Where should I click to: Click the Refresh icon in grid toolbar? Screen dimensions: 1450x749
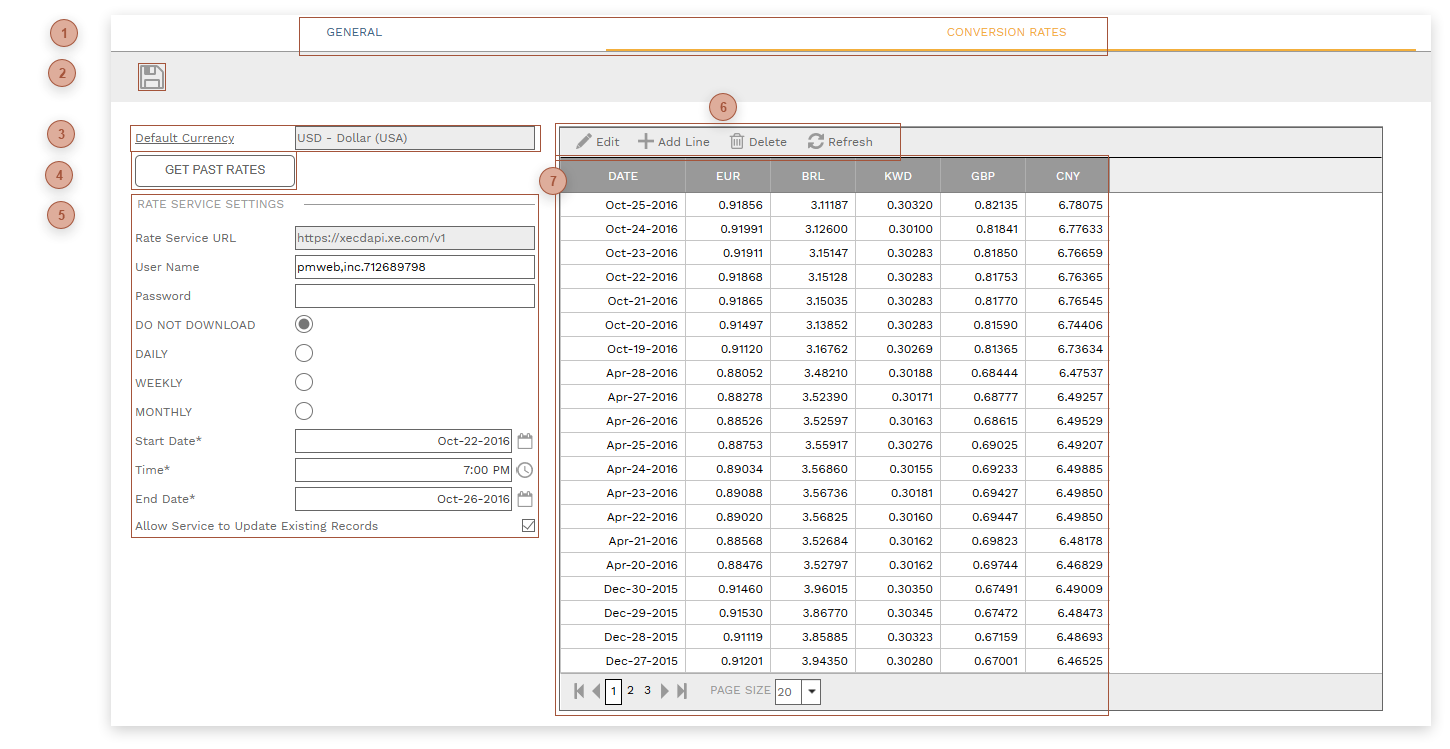(x=816, y=142)
